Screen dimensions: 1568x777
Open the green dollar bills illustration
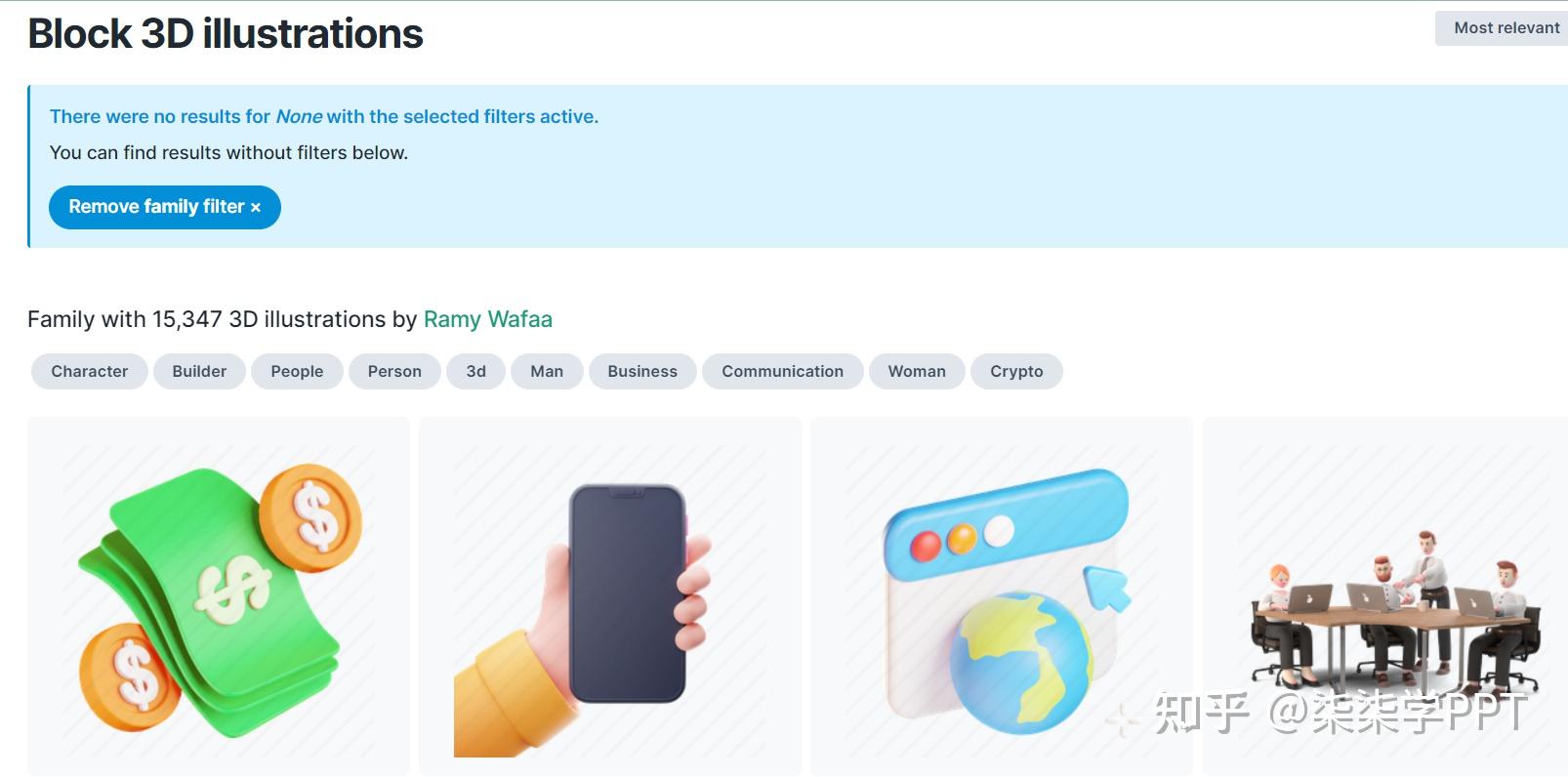point(219,596)
